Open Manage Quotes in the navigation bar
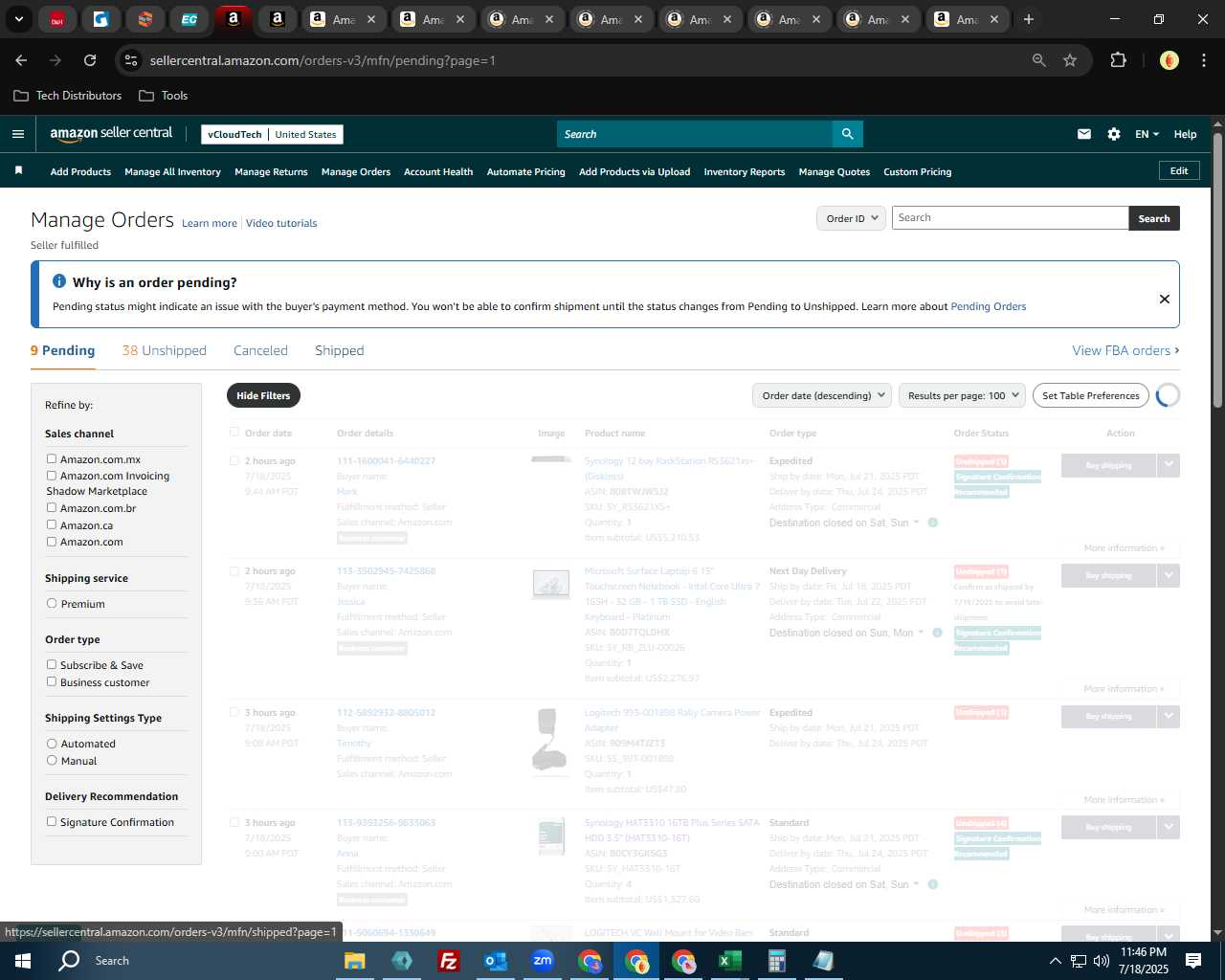 835,171
